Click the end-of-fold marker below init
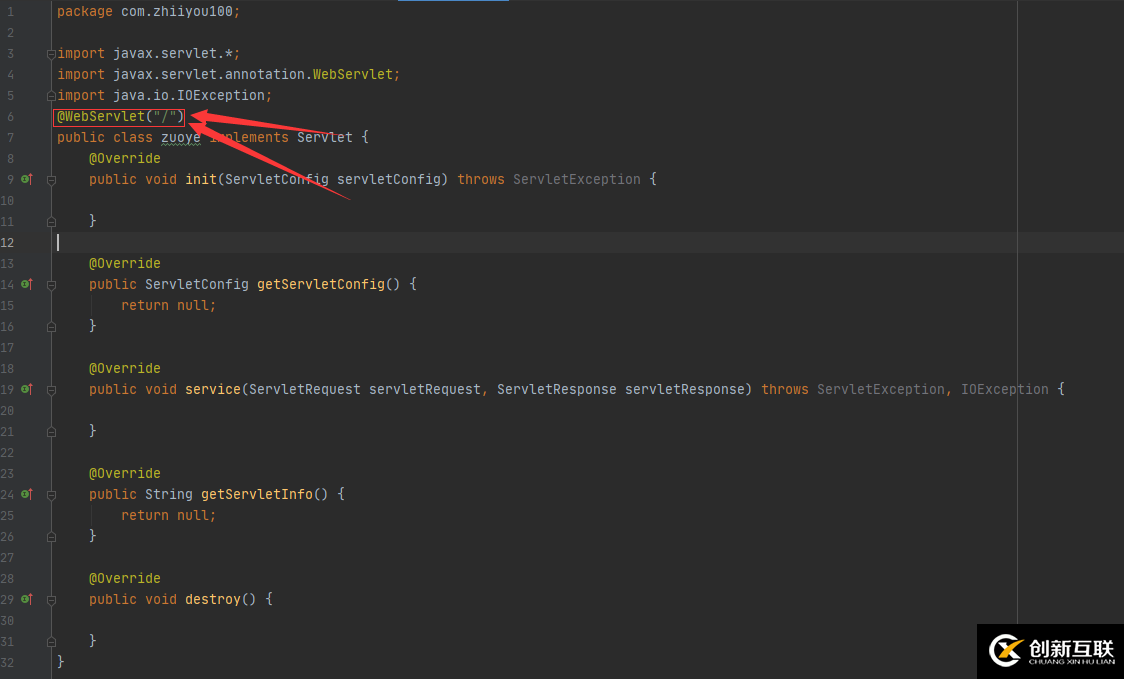This screenshot has height=679, width=1124. pos(51,221)
